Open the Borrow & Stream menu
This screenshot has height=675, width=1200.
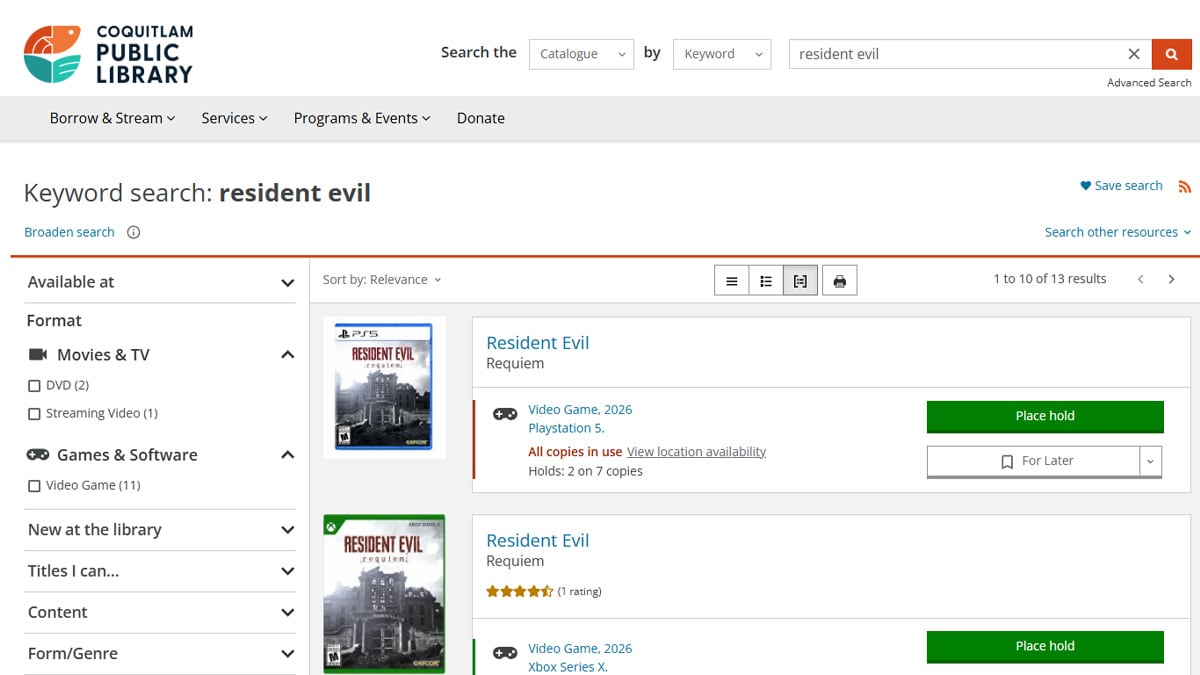point(112,118)
